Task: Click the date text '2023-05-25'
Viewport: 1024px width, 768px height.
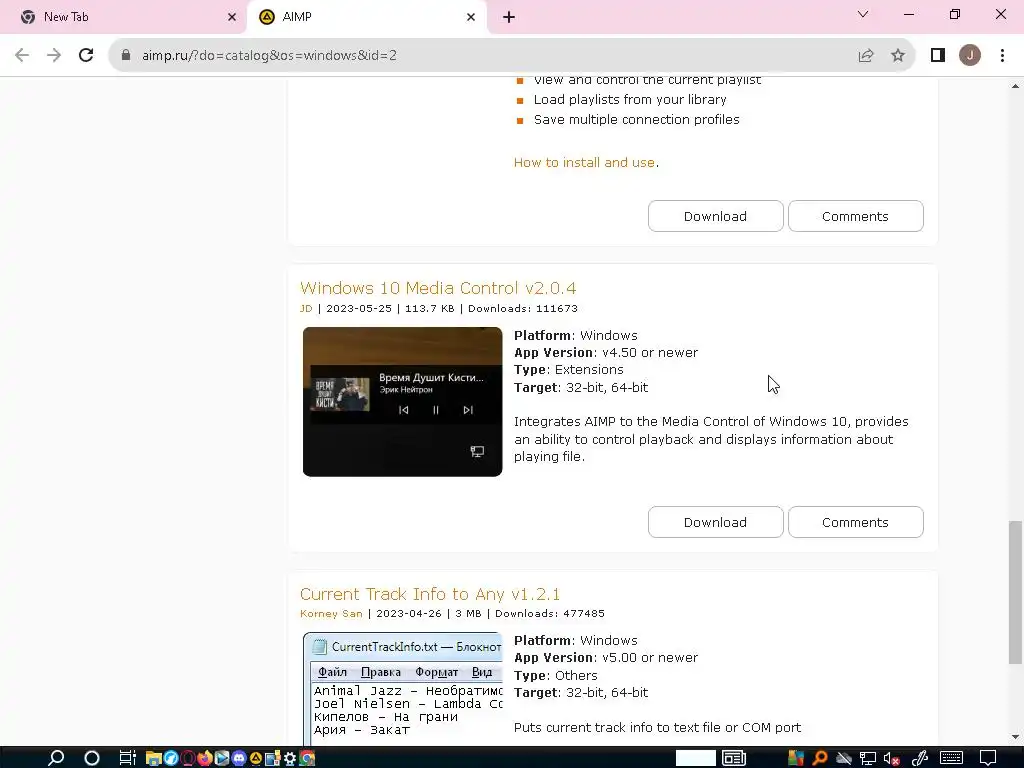Action: point(359,308)
